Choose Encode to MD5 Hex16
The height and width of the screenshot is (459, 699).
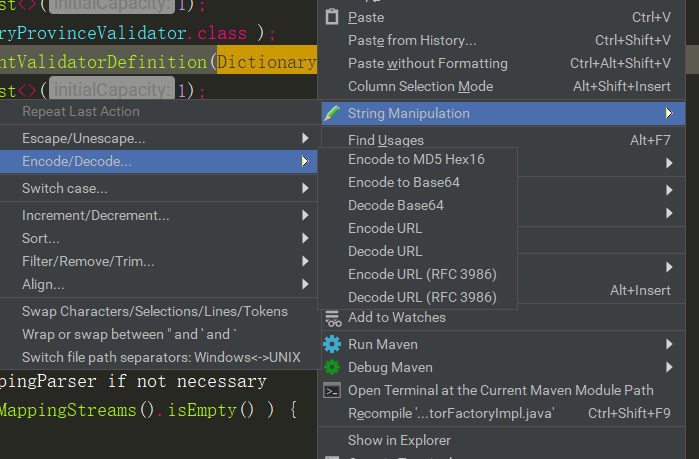tap(417, 160)
